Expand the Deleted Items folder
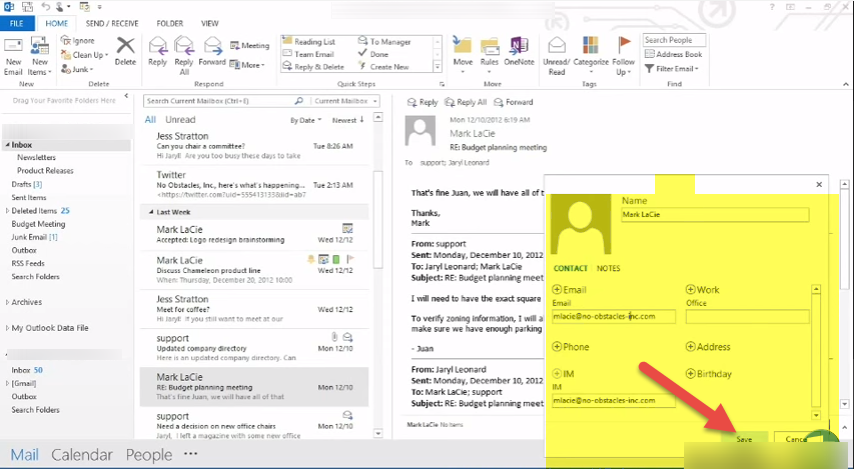The height and width of the screenshot is (469, 854). click(7, 211)
